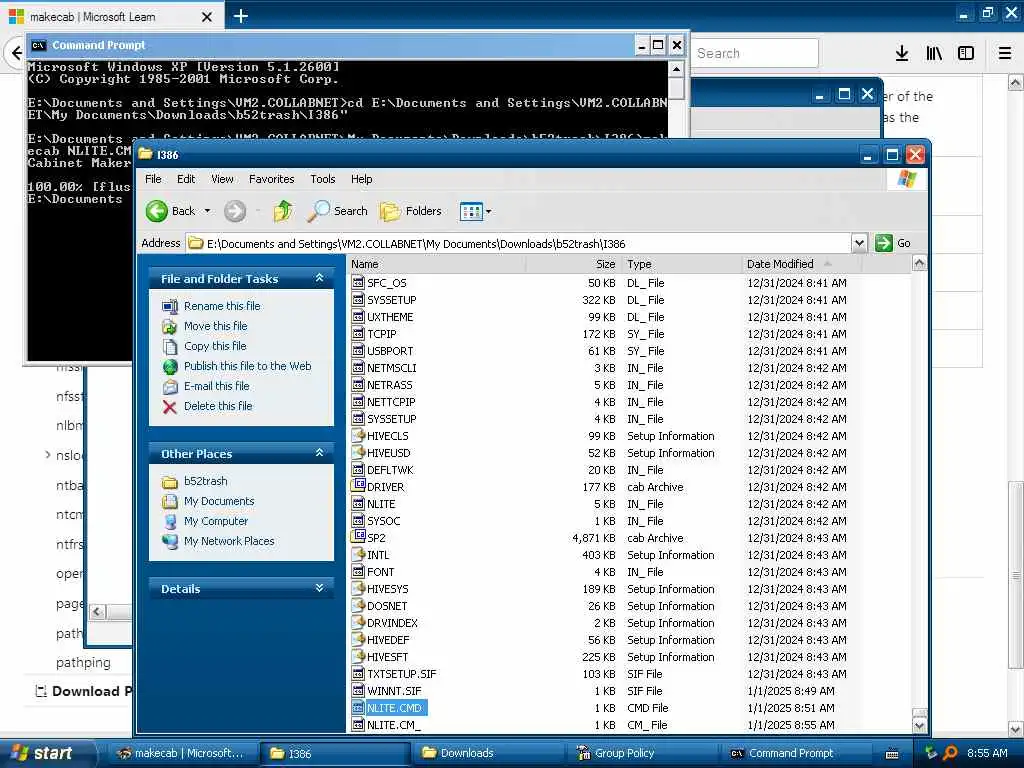Open the Tools menu in I386 window
Image resolution: width=1024 pixels, height=768 pixels.
(x=323, y=179)
